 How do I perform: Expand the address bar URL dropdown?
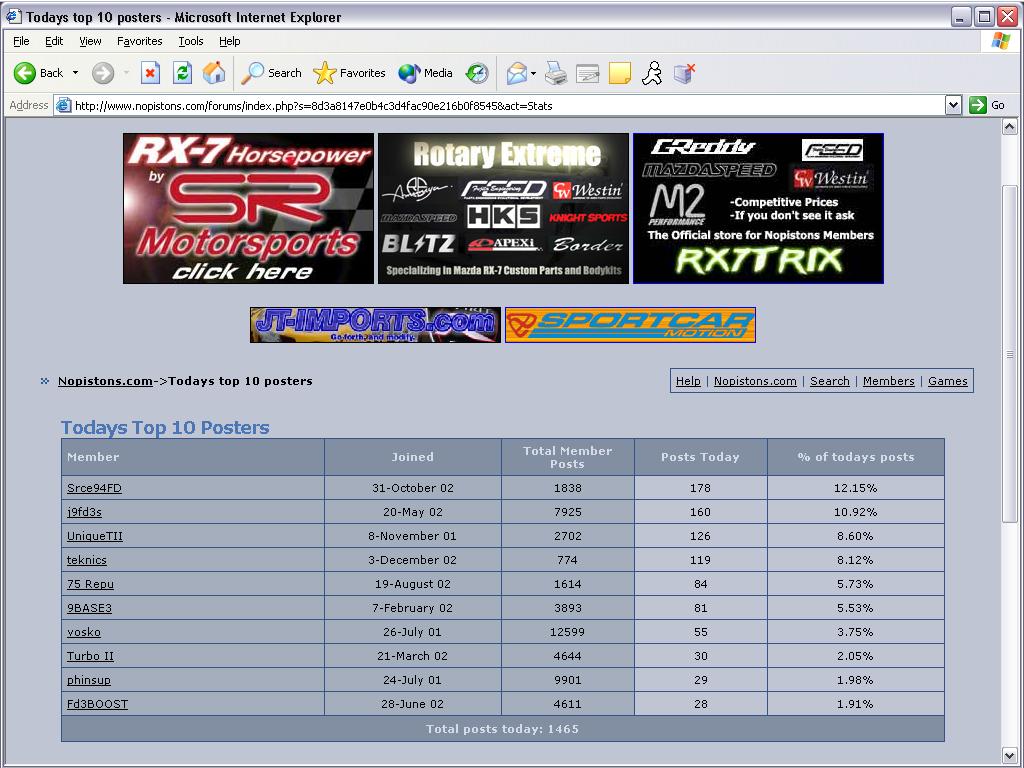[953, 105]
